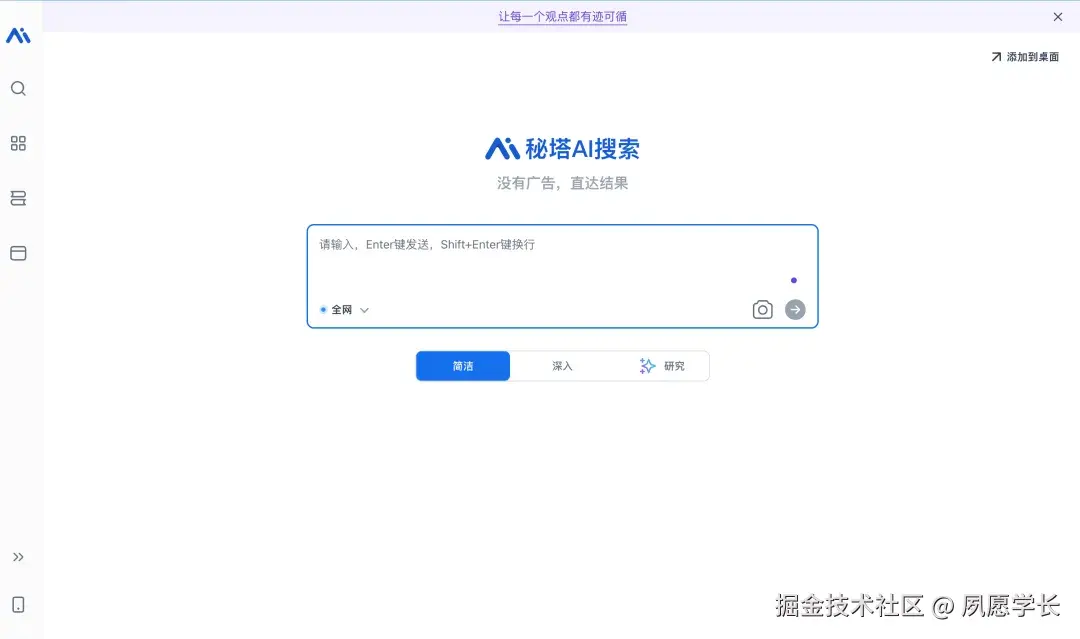Screen dimensions: 1080x639
Task: Select the 全网 radio indicator
Action: click(322, 310)
